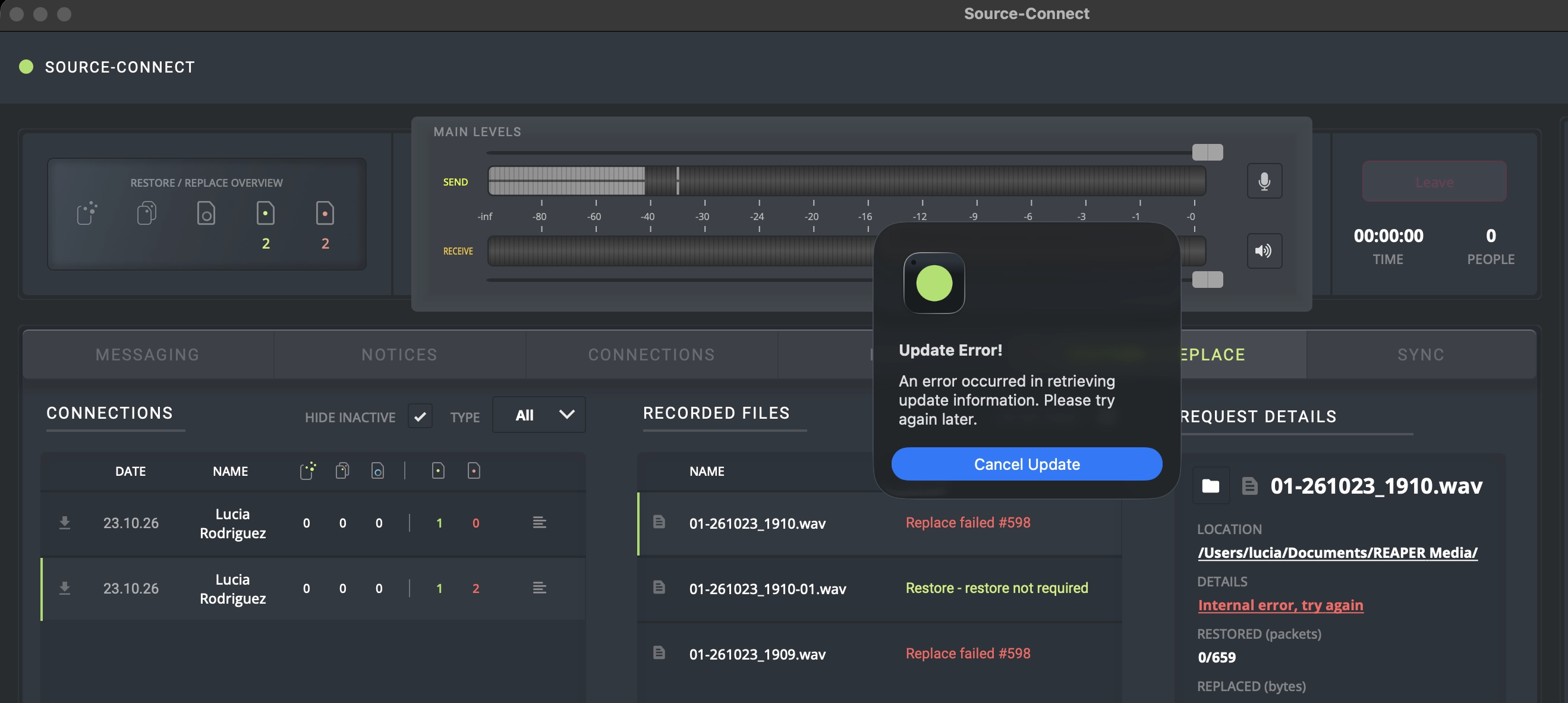Image resolution: width=1568 pixels, height=703 pixels.
Task: Click the Restore - restore not required status
Action: (x=996, y=588)
